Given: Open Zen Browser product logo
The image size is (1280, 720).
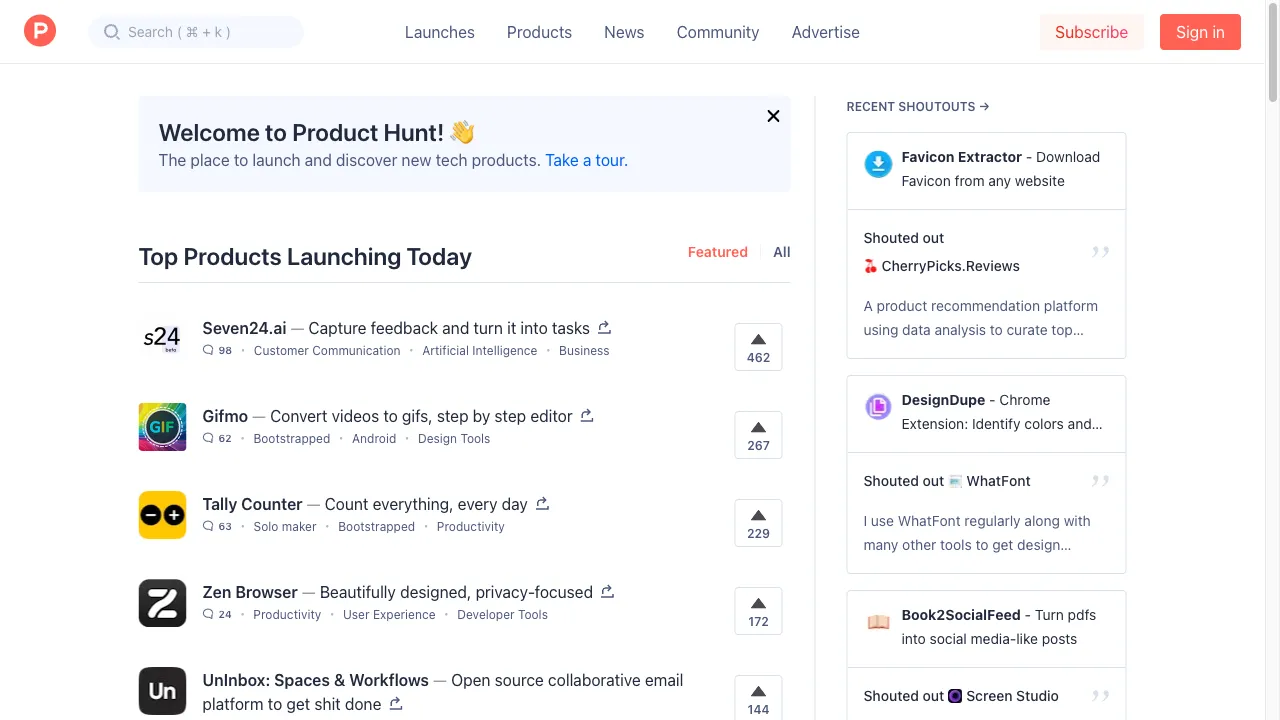Looking at the screenshot, I should coord(162,603).
